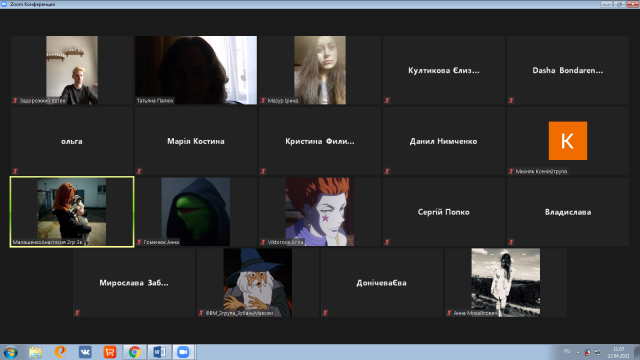Click the ФВМ_2група_ЗубаньМаксим name label
Screen dimensions: 640x360
click(x=239, y=313)
